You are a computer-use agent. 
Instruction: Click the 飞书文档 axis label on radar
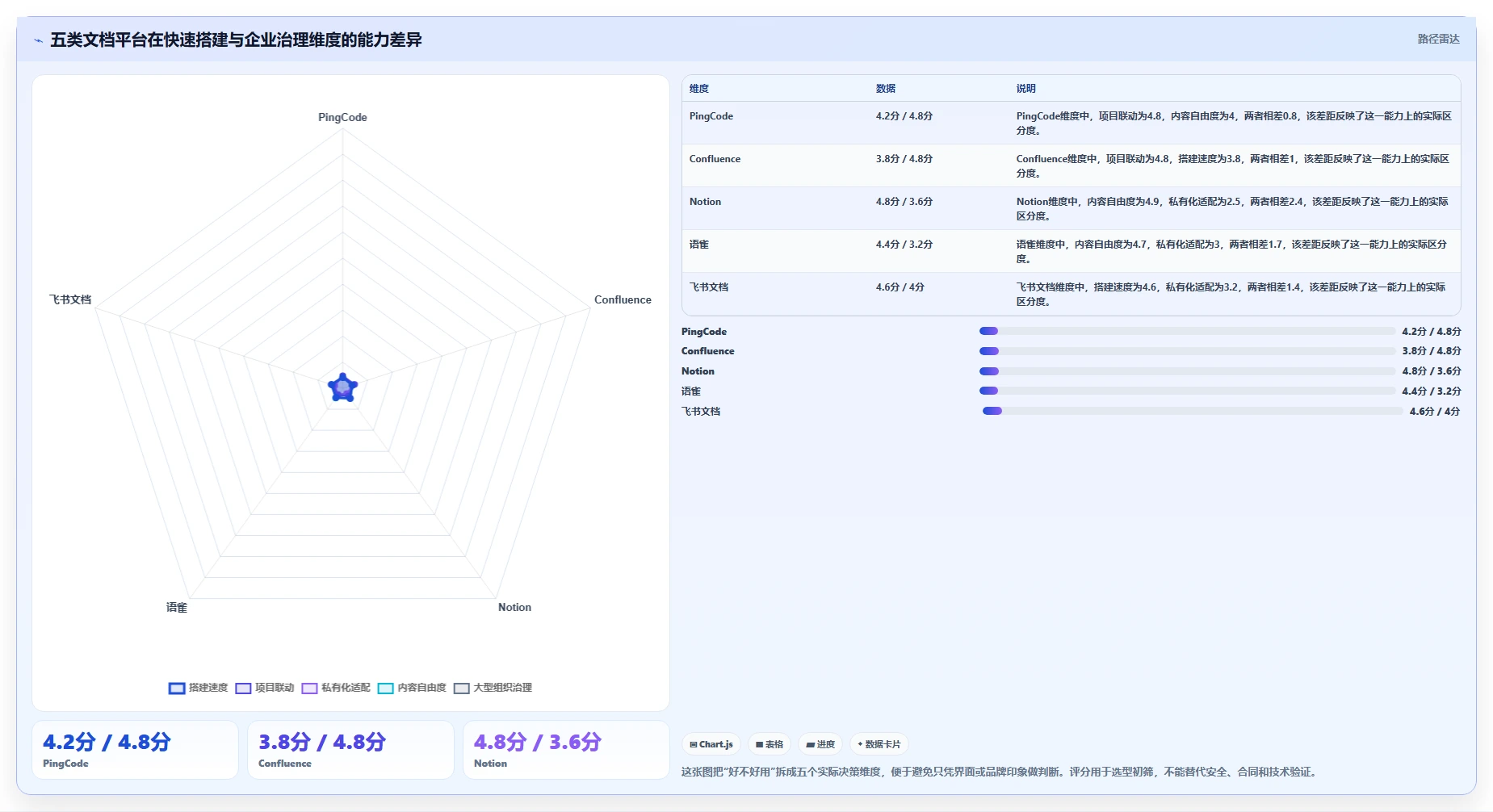click(70, 300)
